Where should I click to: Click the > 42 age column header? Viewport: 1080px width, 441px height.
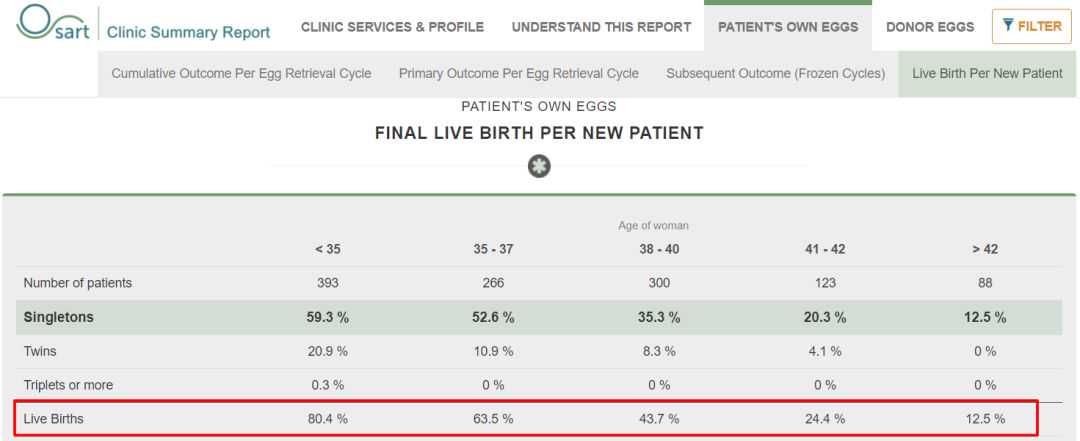[985, 249]
